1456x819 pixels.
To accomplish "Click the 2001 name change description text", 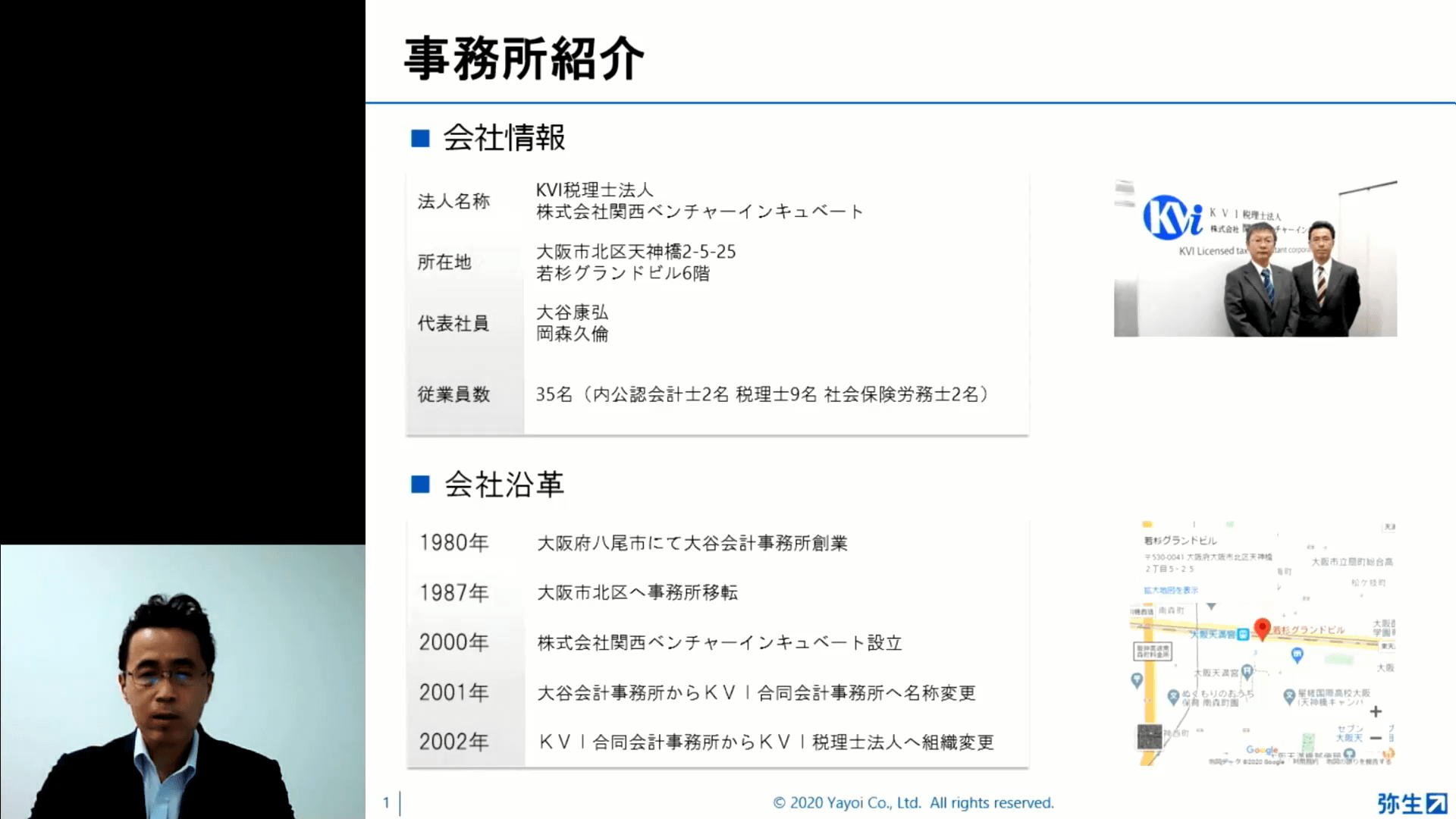I will pos(756,693).
